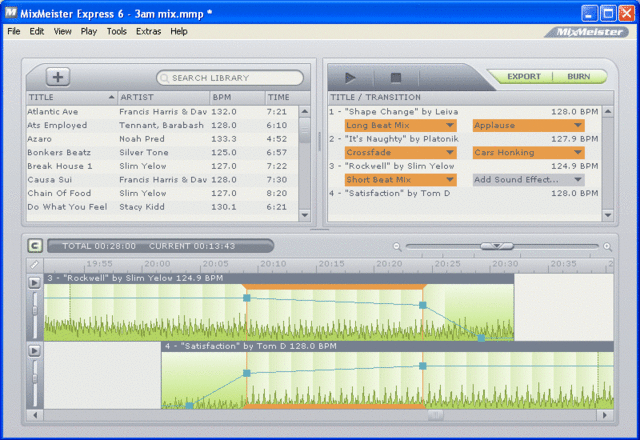This screenshot has height=440, width=640.
Task: Sort library by ARTIST column
Action: coord(164,97)
